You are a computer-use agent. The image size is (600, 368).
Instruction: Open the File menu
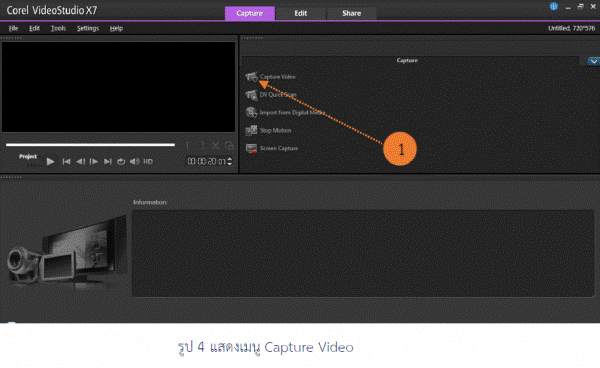(x=13, y=28)
